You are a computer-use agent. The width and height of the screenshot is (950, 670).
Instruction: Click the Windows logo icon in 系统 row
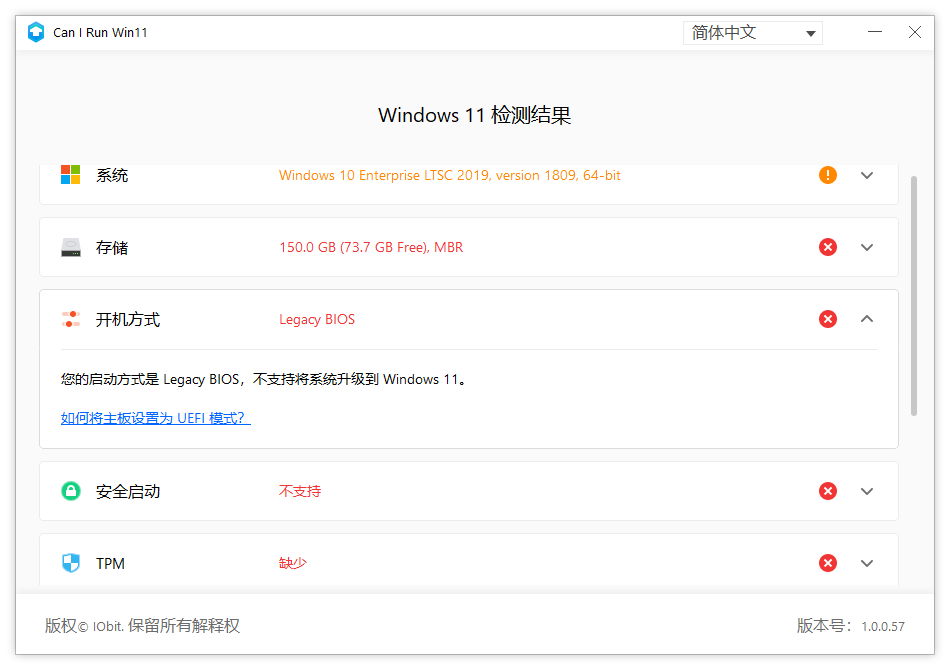point(71,174)
